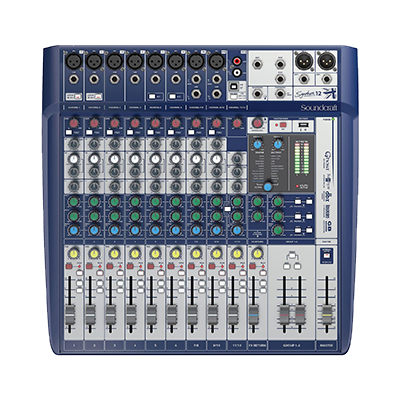Screen dimensions: 400x400
Task: Click the white mid EQ knob on channel 6
Action: pos(176,159)
